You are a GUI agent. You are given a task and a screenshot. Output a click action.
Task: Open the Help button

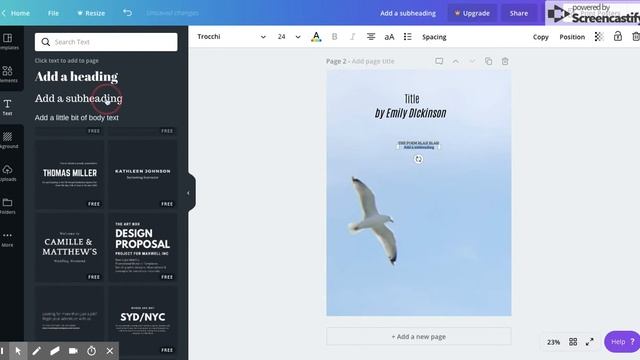pyautogui.click(x=622, y=342)
